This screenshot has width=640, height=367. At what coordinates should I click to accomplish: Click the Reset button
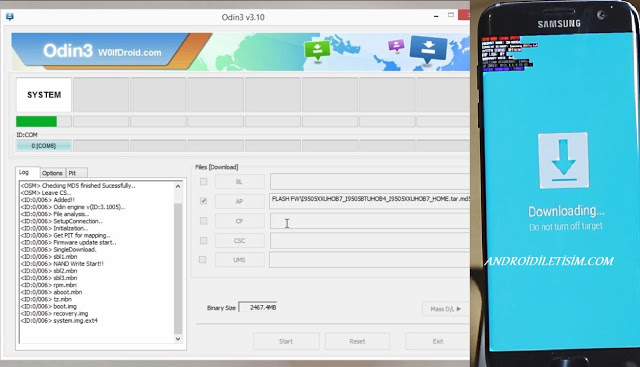[x=357, y=341]
